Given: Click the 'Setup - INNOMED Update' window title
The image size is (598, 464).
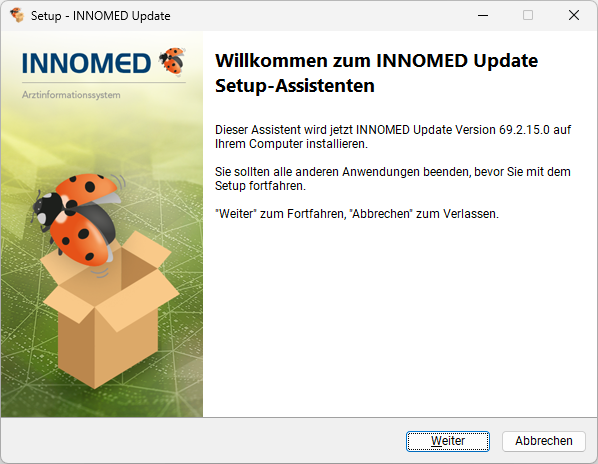Looking at the screenshot, I should tap(101, 16).
